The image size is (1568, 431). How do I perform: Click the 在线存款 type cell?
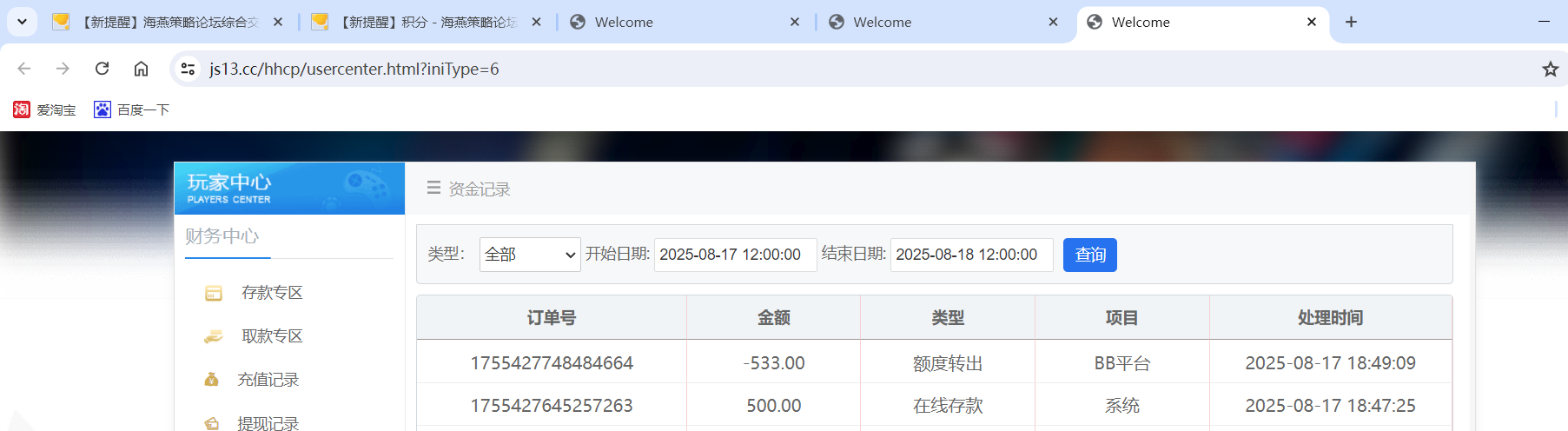coord(948,406)
